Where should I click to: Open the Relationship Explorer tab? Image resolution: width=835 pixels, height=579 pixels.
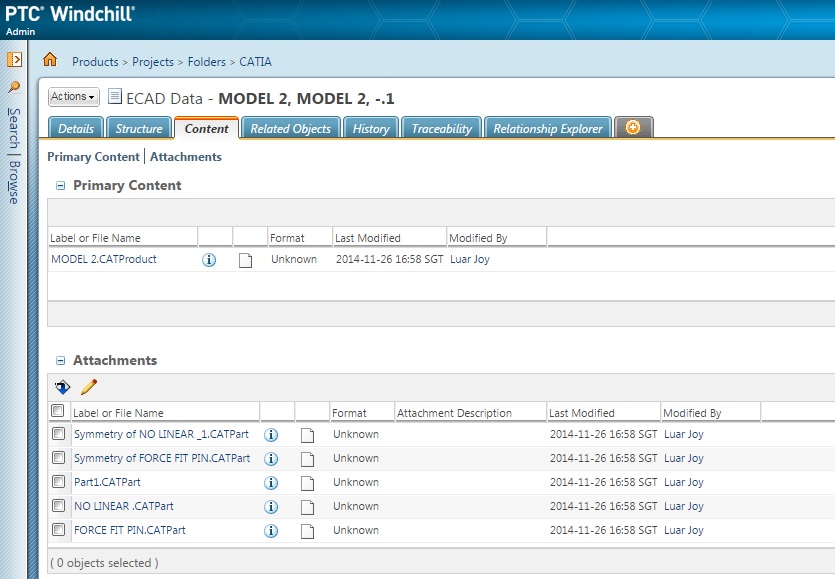(x=548, y=128)
